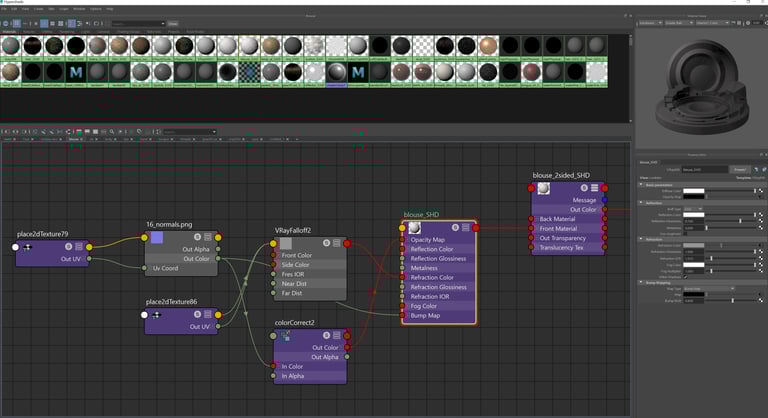
Task: Click the Bump Mult slider
Action: coord(730,300)
